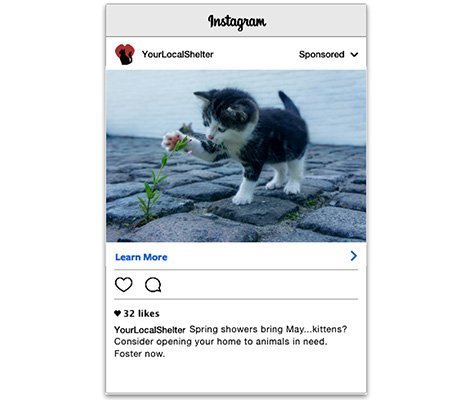The height and width of the screenshot is (400, 473).
Task: Click the small filled heart beside 32 likes
Action: [x=117, y=313]
